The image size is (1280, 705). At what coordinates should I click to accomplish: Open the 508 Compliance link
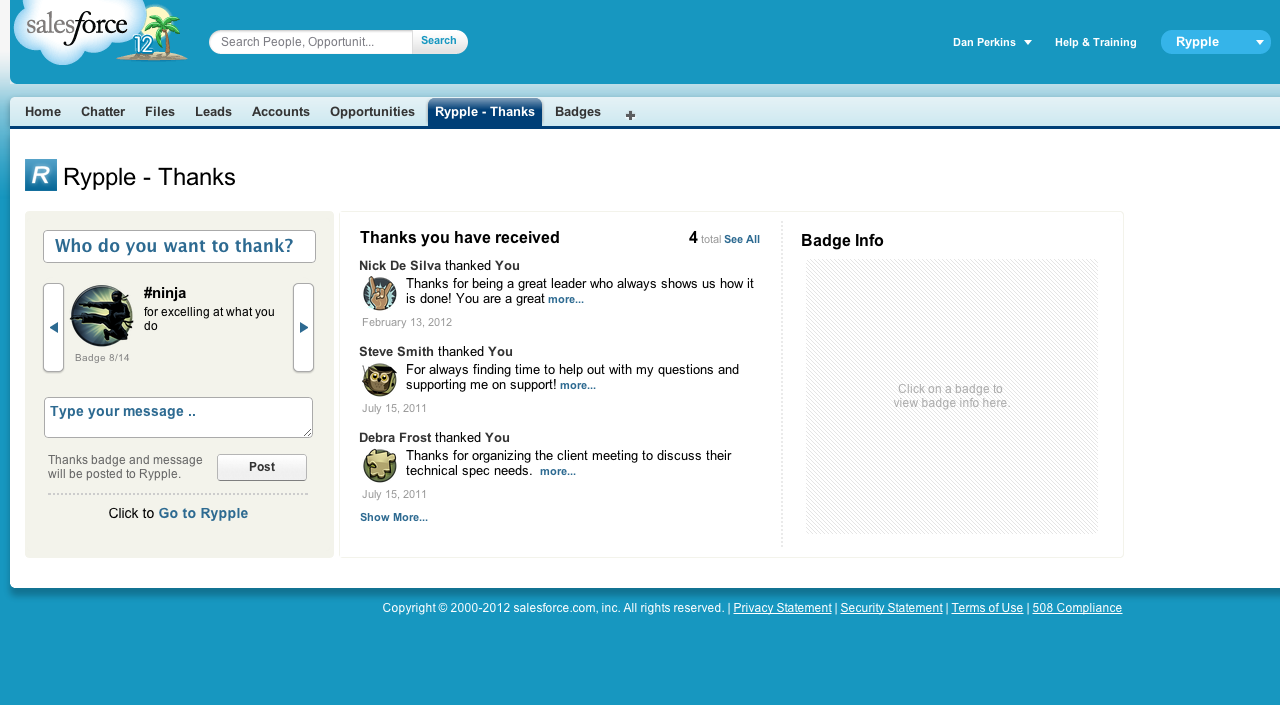tap(1077, 608)
